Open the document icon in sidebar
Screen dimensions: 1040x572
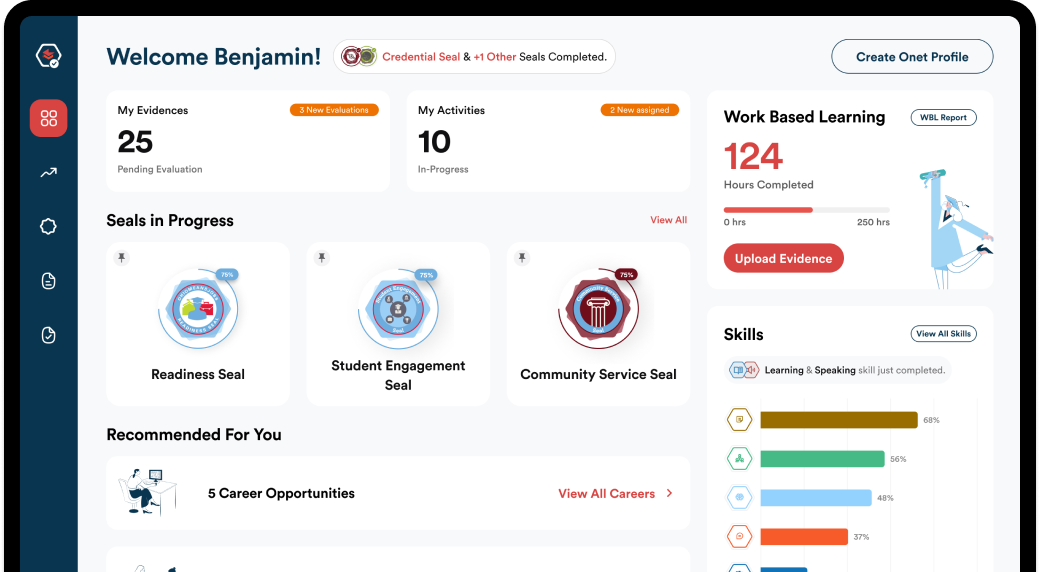click(49, 281)
